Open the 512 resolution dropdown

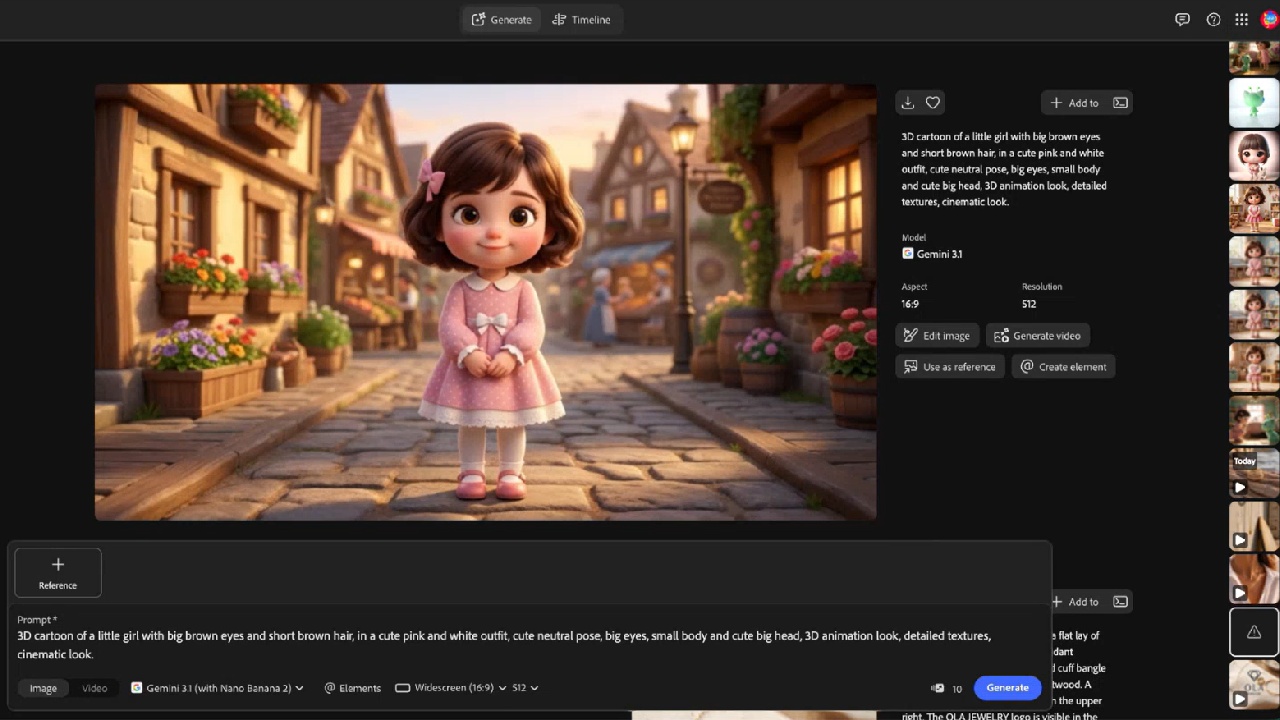coord(526,688)
